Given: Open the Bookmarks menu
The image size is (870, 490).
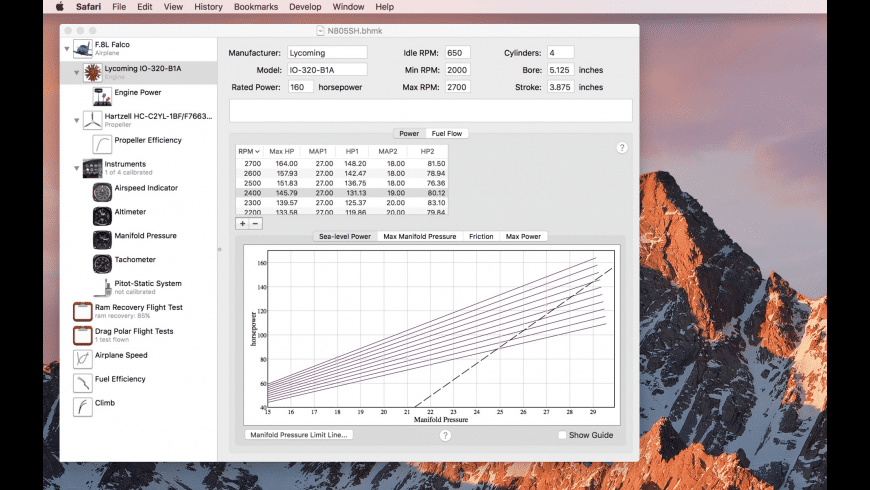Looking at the screenshot, I should 256,7.
